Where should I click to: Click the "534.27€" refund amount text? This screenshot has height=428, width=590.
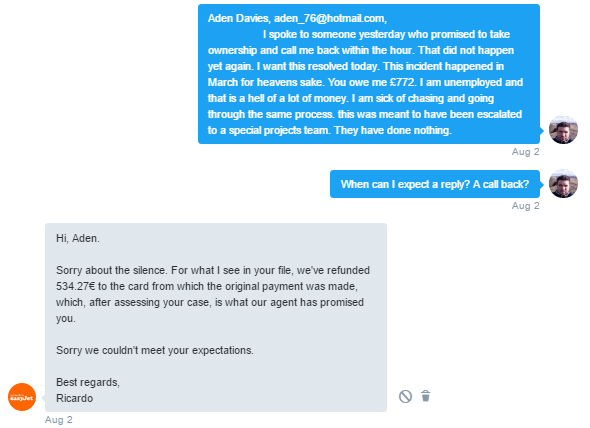click(76, 286)
